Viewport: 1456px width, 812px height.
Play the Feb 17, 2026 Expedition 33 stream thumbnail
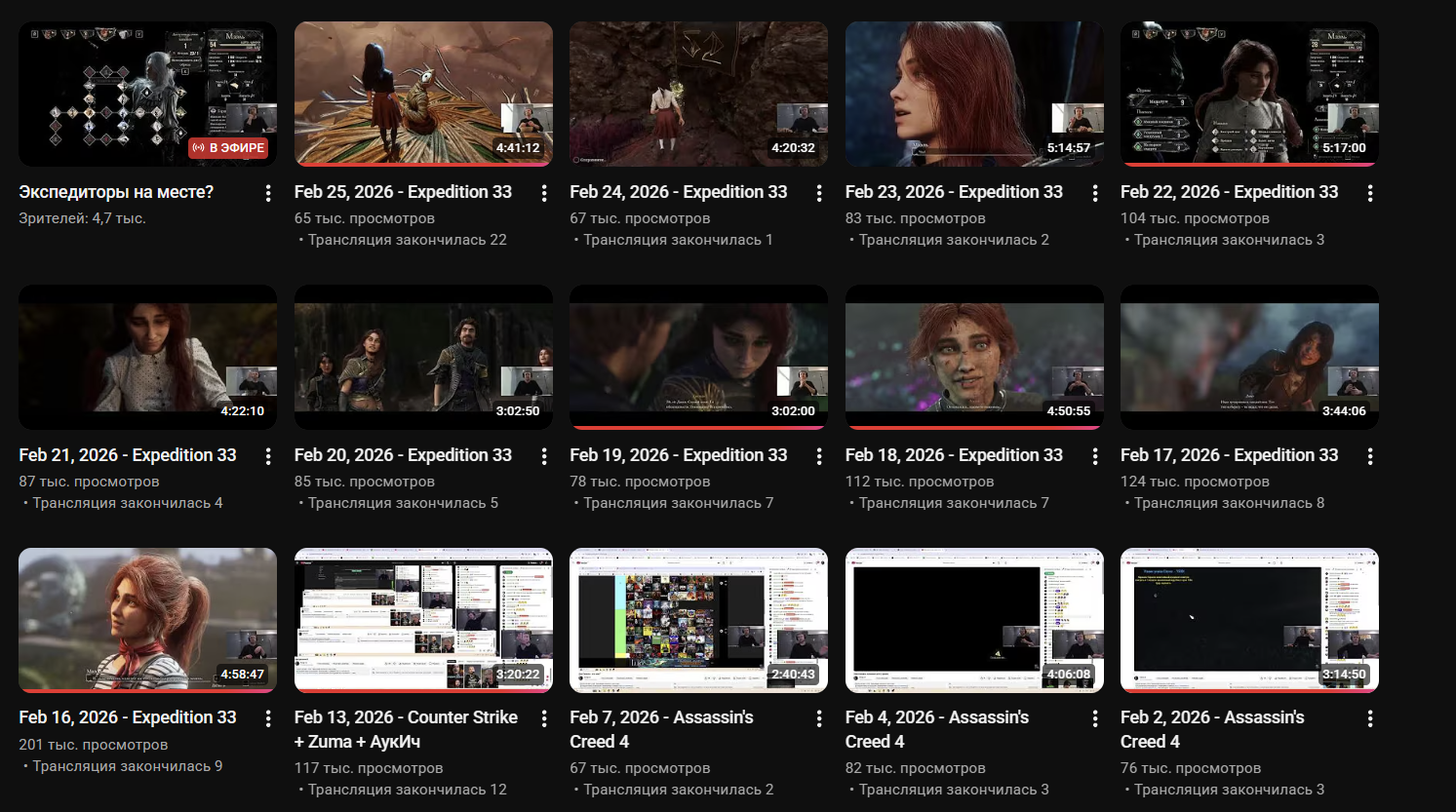tap(1249, 357)
